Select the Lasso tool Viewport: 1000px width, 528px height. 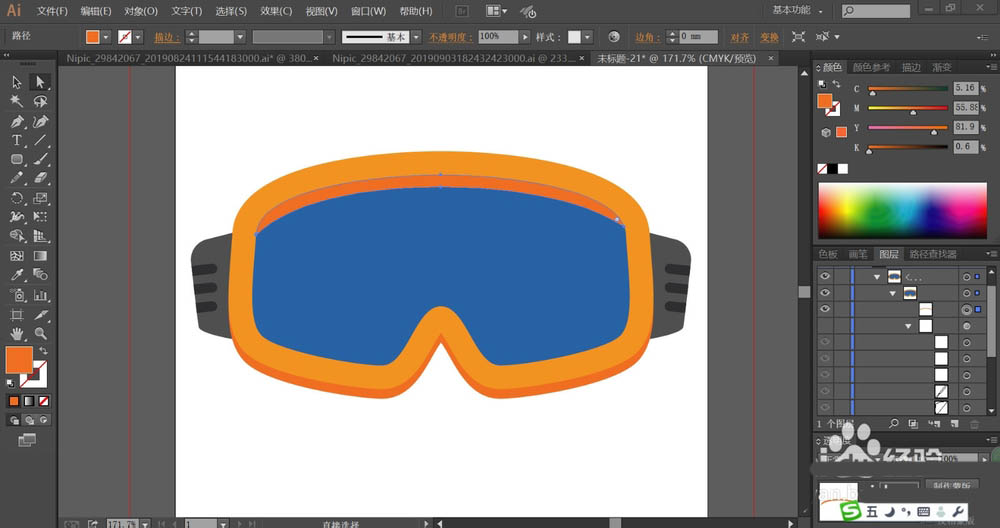40,101
